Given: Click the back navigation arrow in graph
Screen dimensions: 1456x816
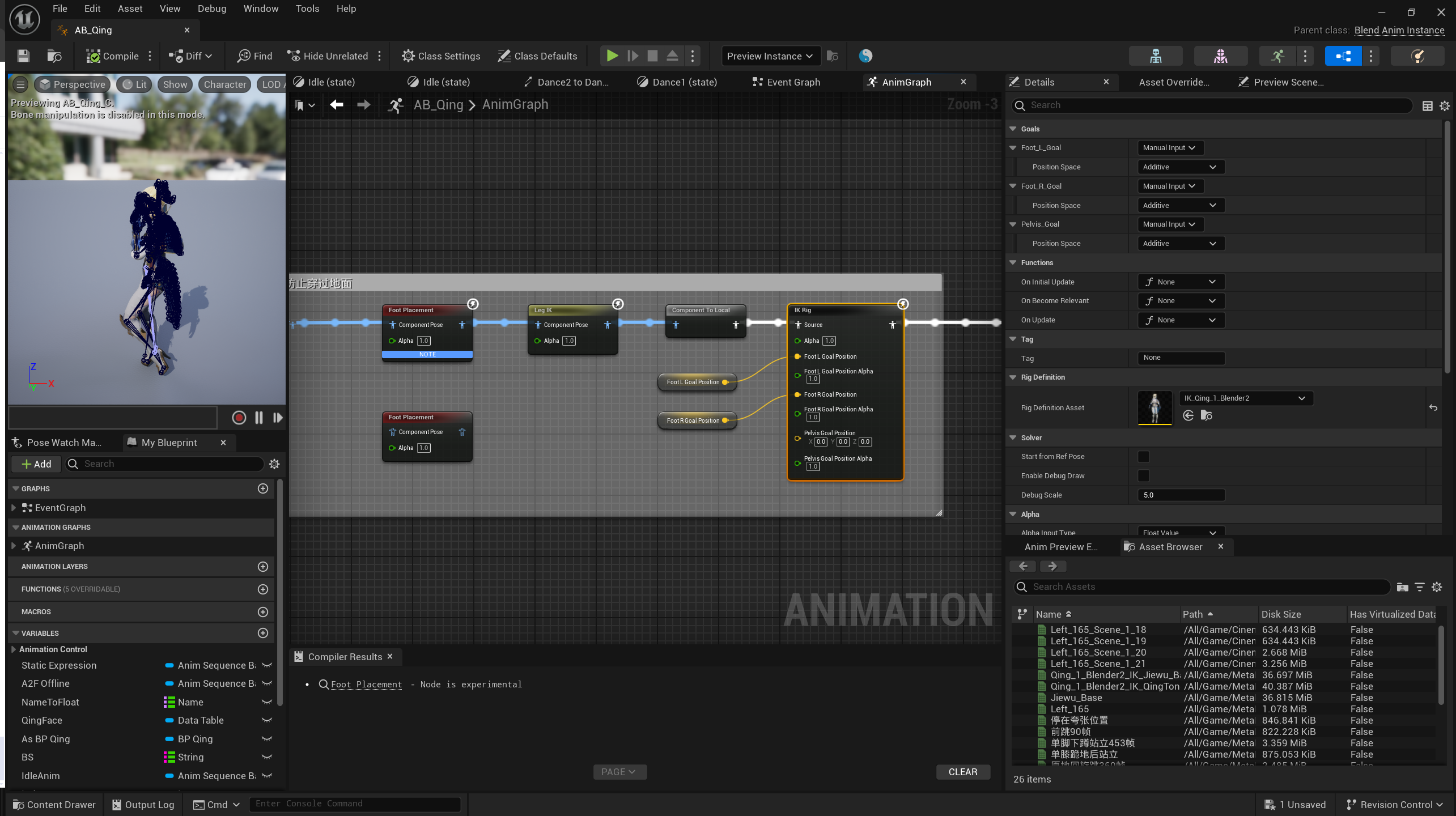Looking at the screenshot, I should pos(337,105).
